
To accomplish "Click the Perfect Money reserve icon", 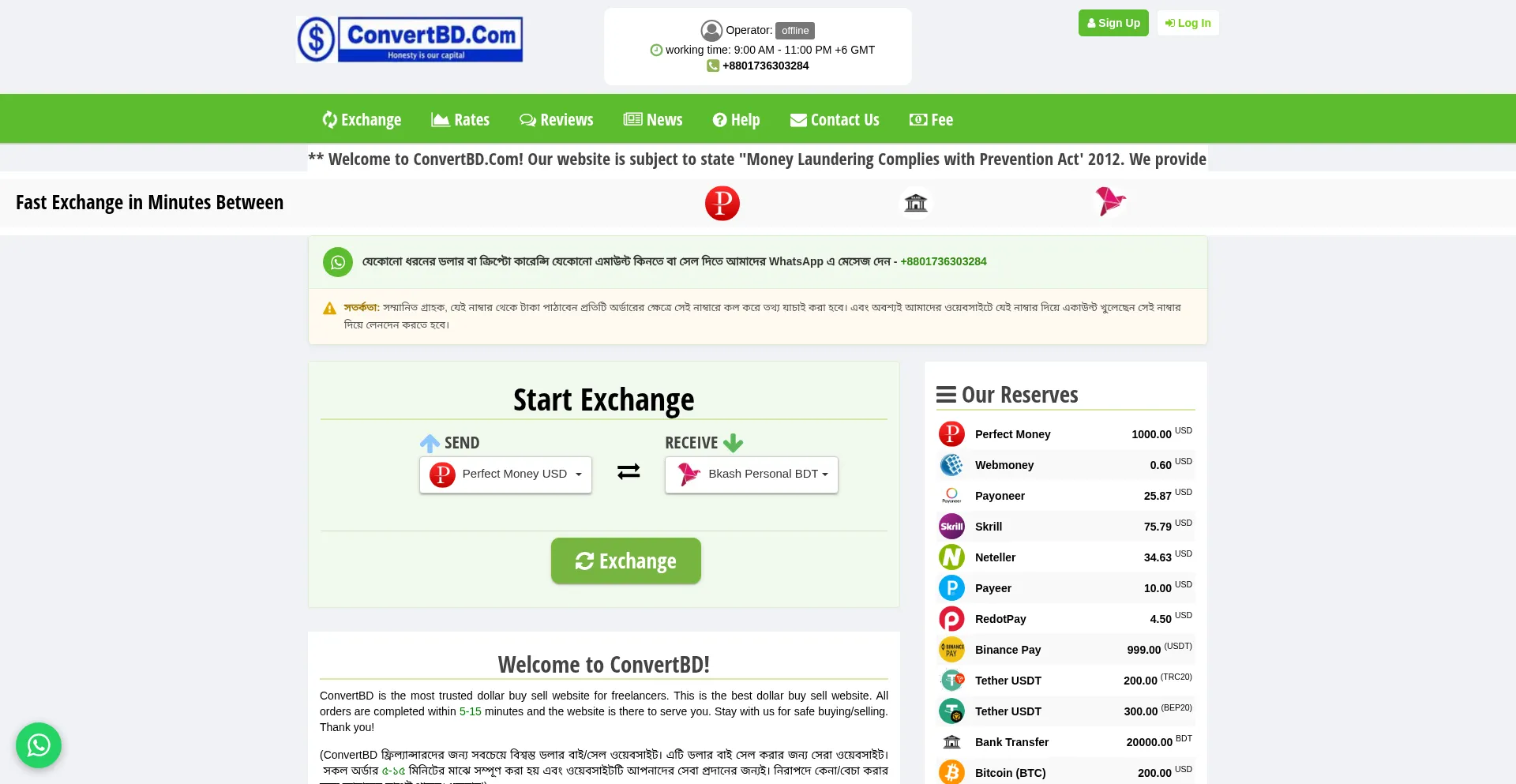I will point(951,434).
